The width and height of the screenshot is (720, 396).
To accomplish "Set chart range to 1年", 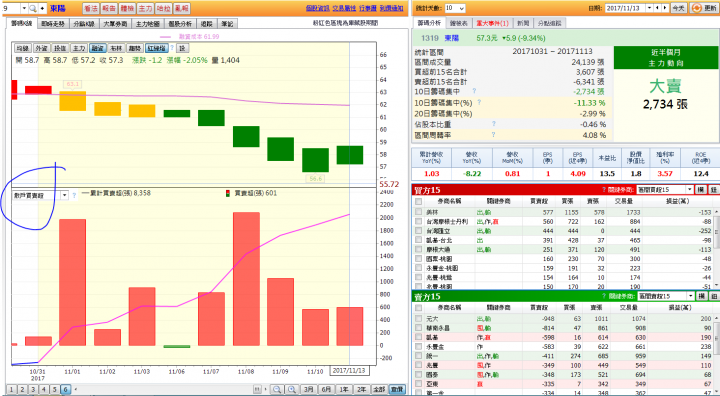I will coord(344,390).
